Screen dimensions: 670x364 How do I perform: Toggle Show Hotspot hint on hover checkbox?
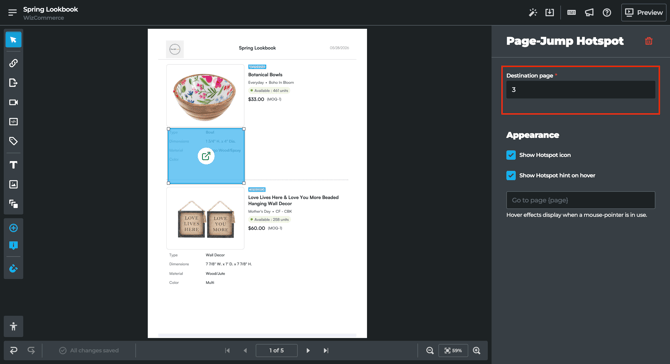coord(511,176)
